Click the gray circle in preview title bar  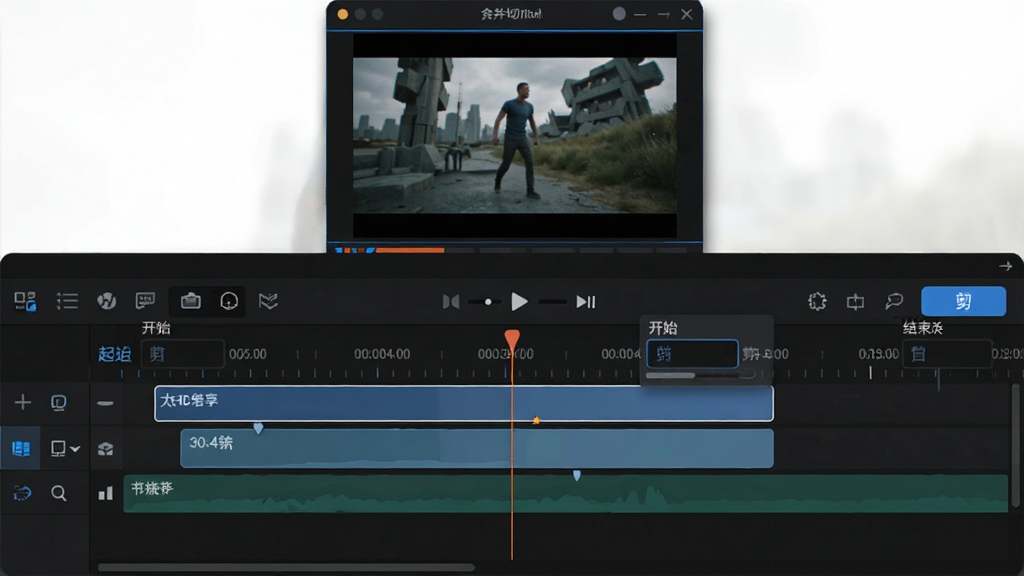tap(619, 14)
